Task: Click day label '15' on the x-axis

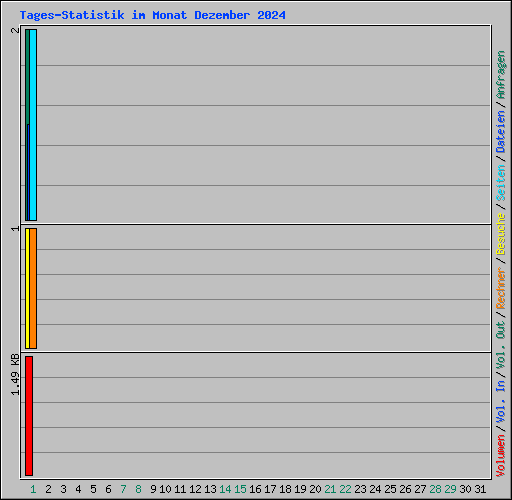Action: (240, 489)
